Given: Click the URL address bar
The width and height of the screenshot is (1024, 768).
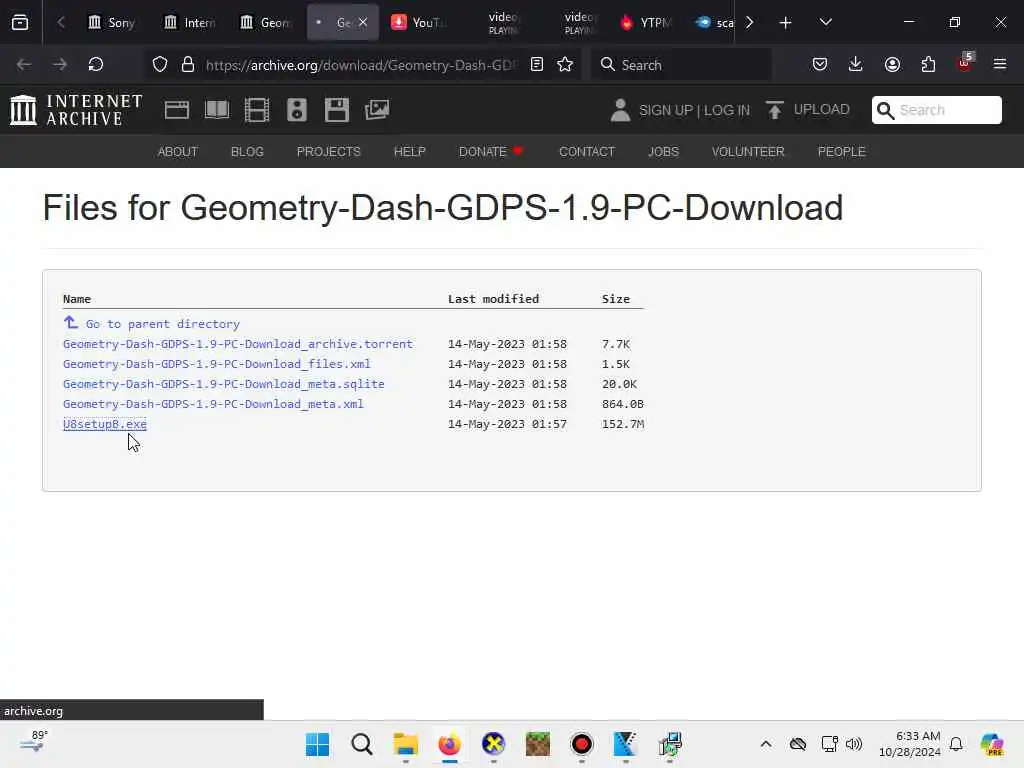Looking at the screenshot, I should pyautogui.click(x=361, y=65).
